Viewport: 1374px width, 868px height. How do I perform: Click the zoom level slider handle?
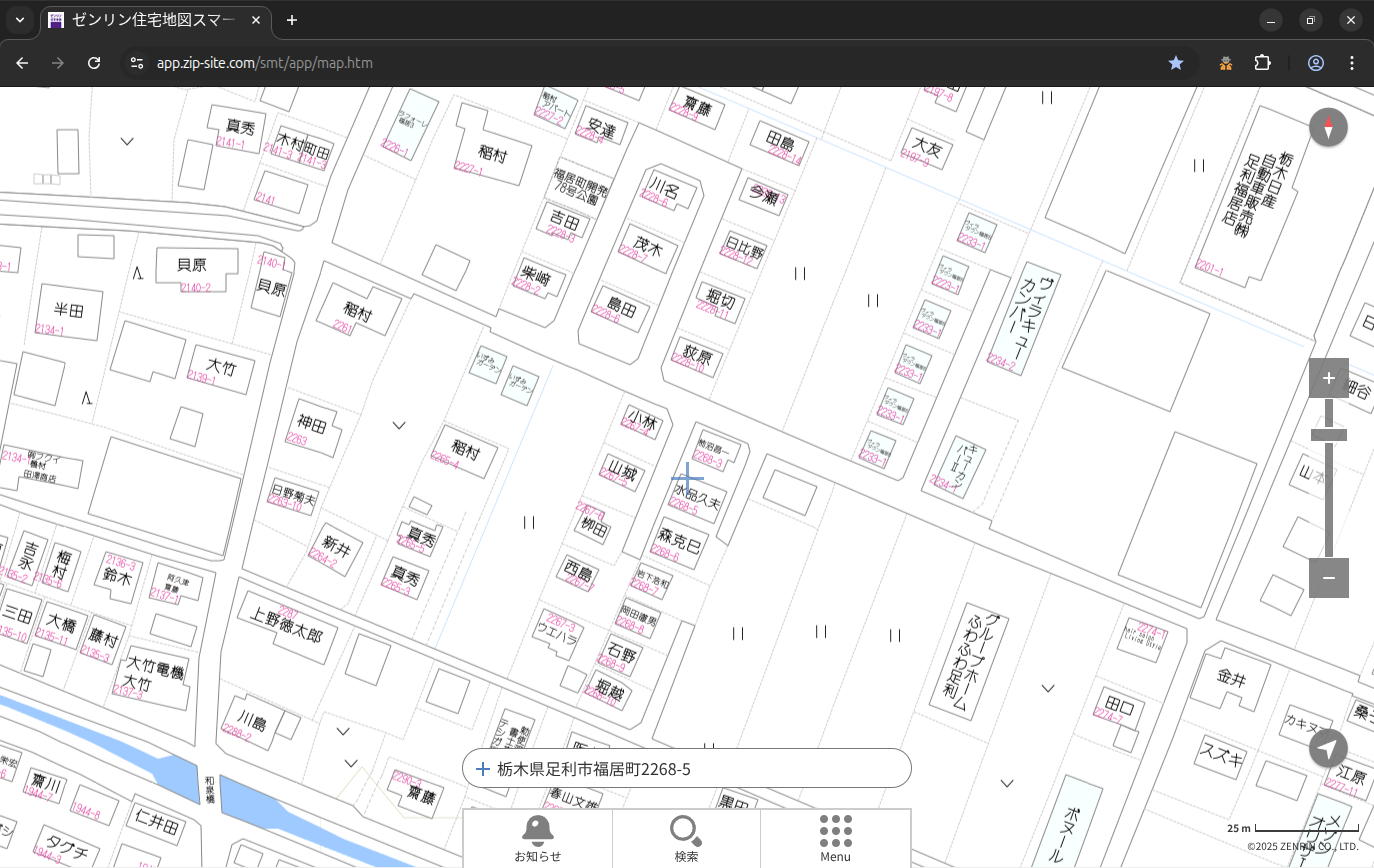pyautogui.click(x=1328, y=434)
